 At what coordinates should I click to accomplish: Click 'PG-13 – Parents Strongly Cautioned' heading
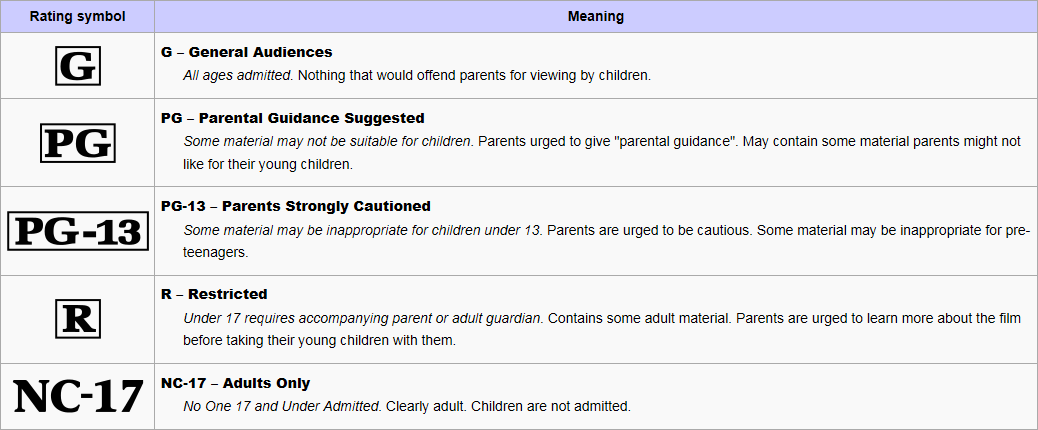tap(296, 206)
